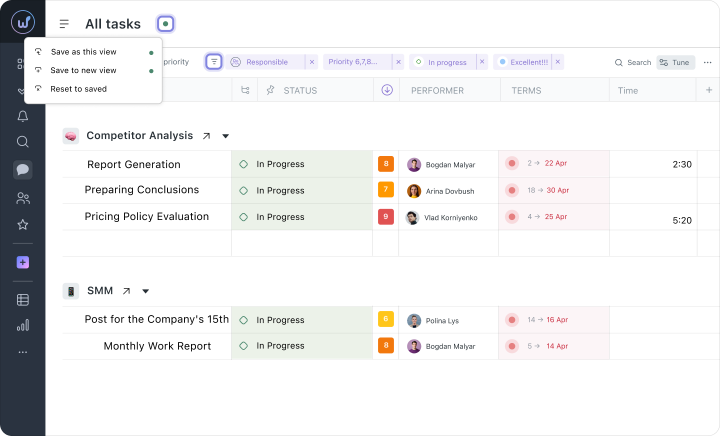Click the filter icon in the filter bar
Viewport: 720px width, 436px height.
(x=214, y=62)
